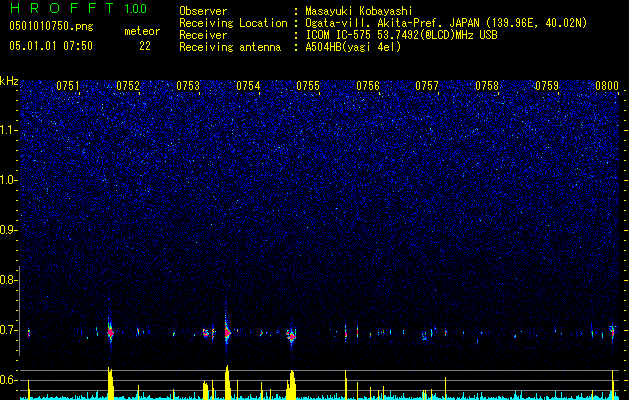
Task: Click the bright meteor echo just before 0754
Action: [227, 332]
